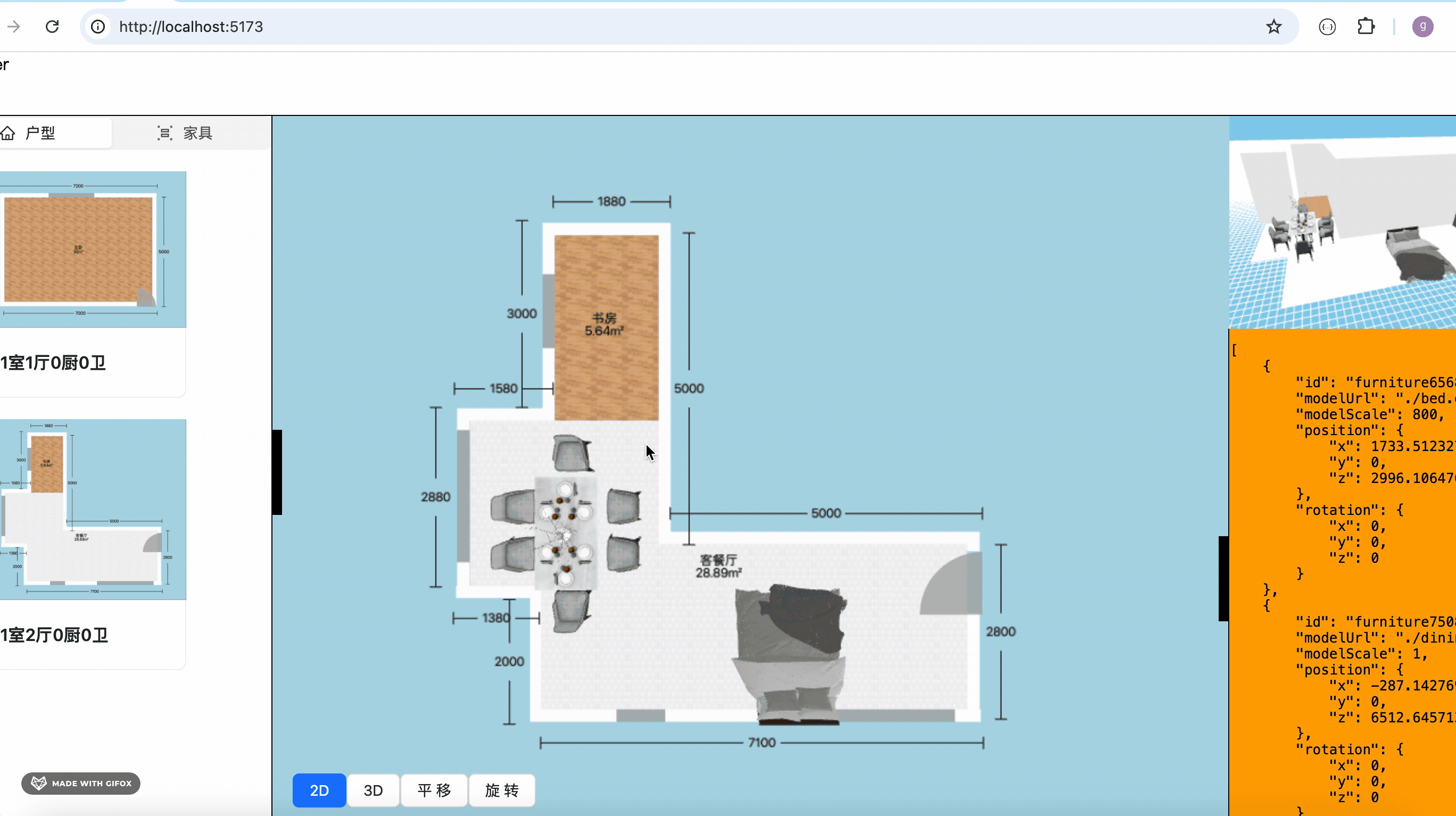
Task: Click the forward navigation arrow
Action: (x=13, y=27)
